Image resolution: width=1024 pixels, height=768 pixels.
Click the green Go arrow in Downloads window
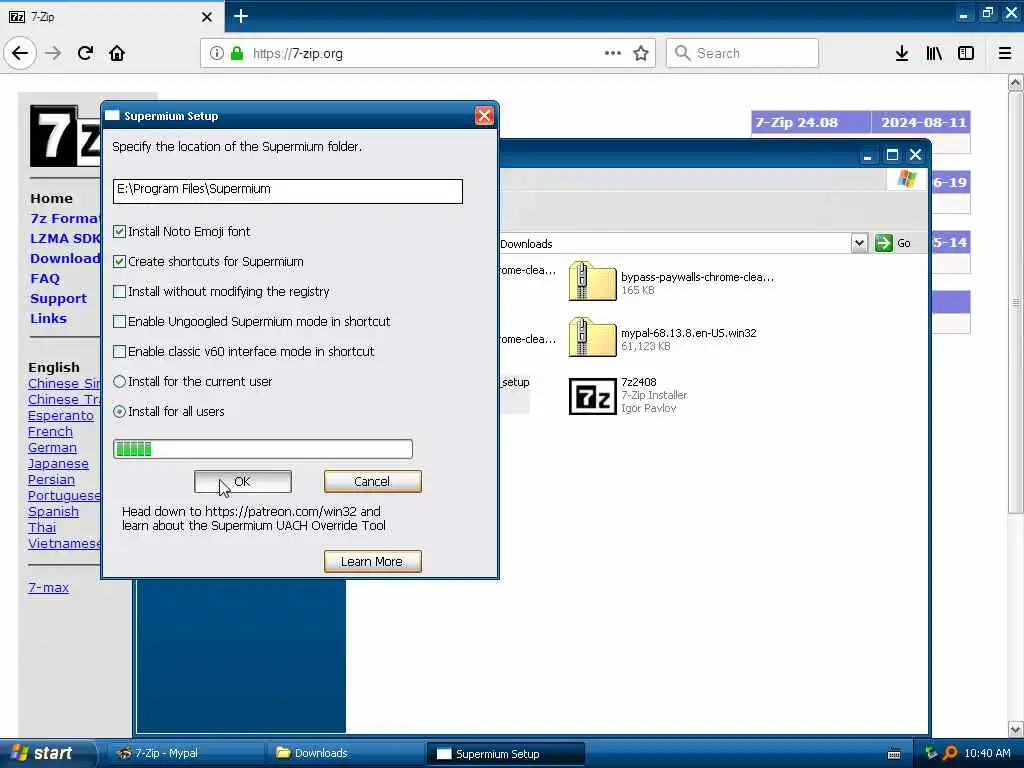coord(884,243)
